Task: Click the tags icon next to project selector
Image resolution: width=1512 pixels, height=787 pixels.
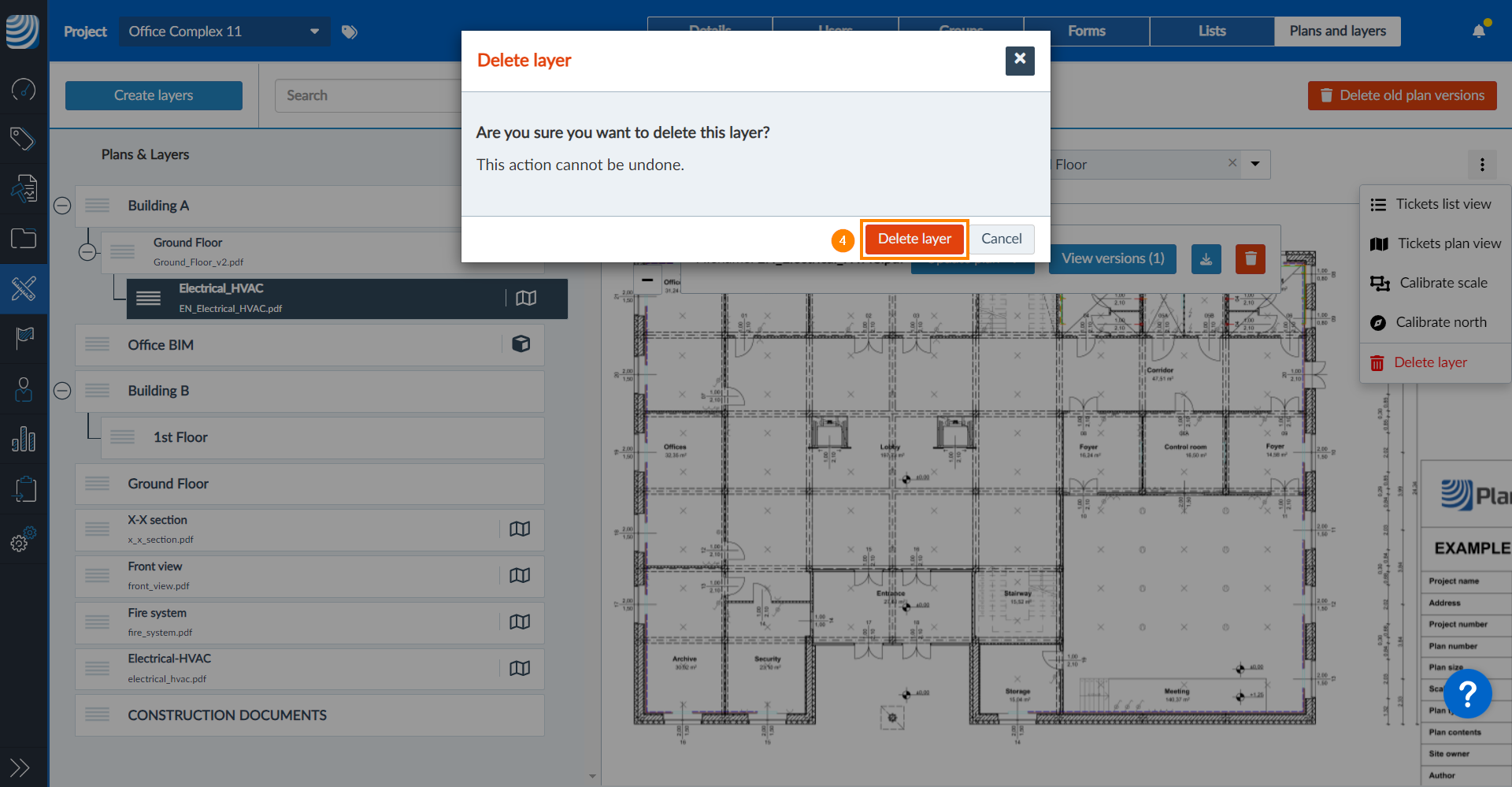Action: [350, 32]
